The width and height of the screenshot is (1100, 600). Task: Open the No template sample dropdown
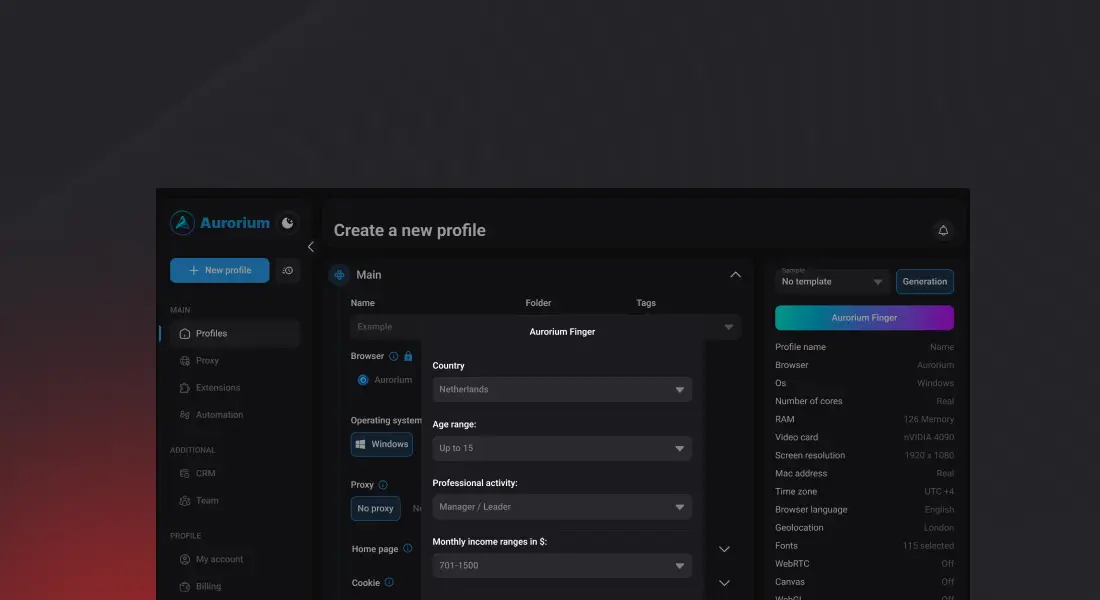(x=832, y=282)
